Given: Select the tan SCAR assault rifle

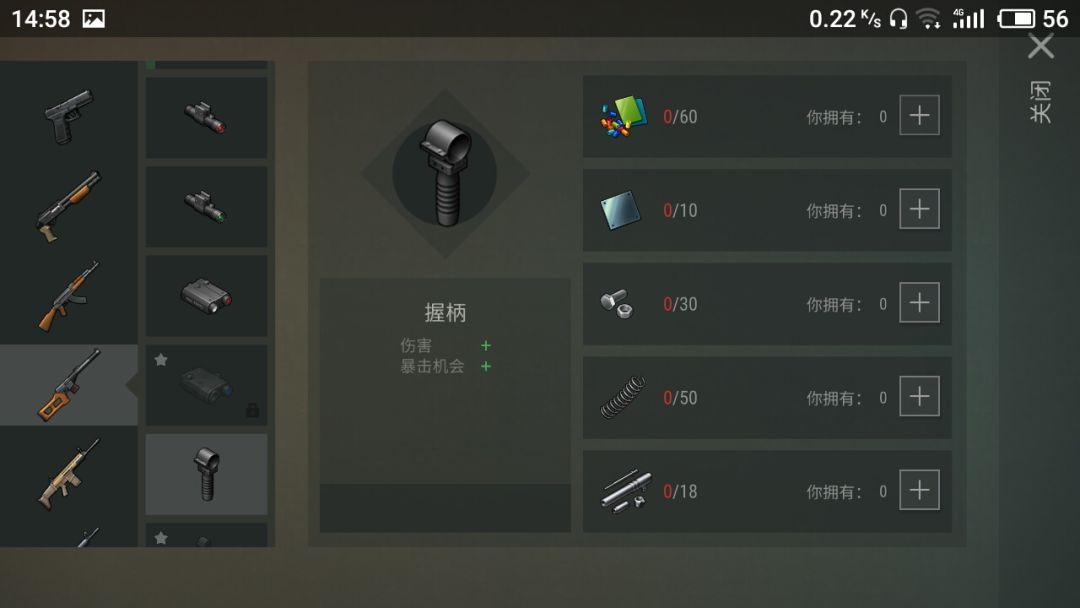Looking at the screenshot, I should (69, 474).
